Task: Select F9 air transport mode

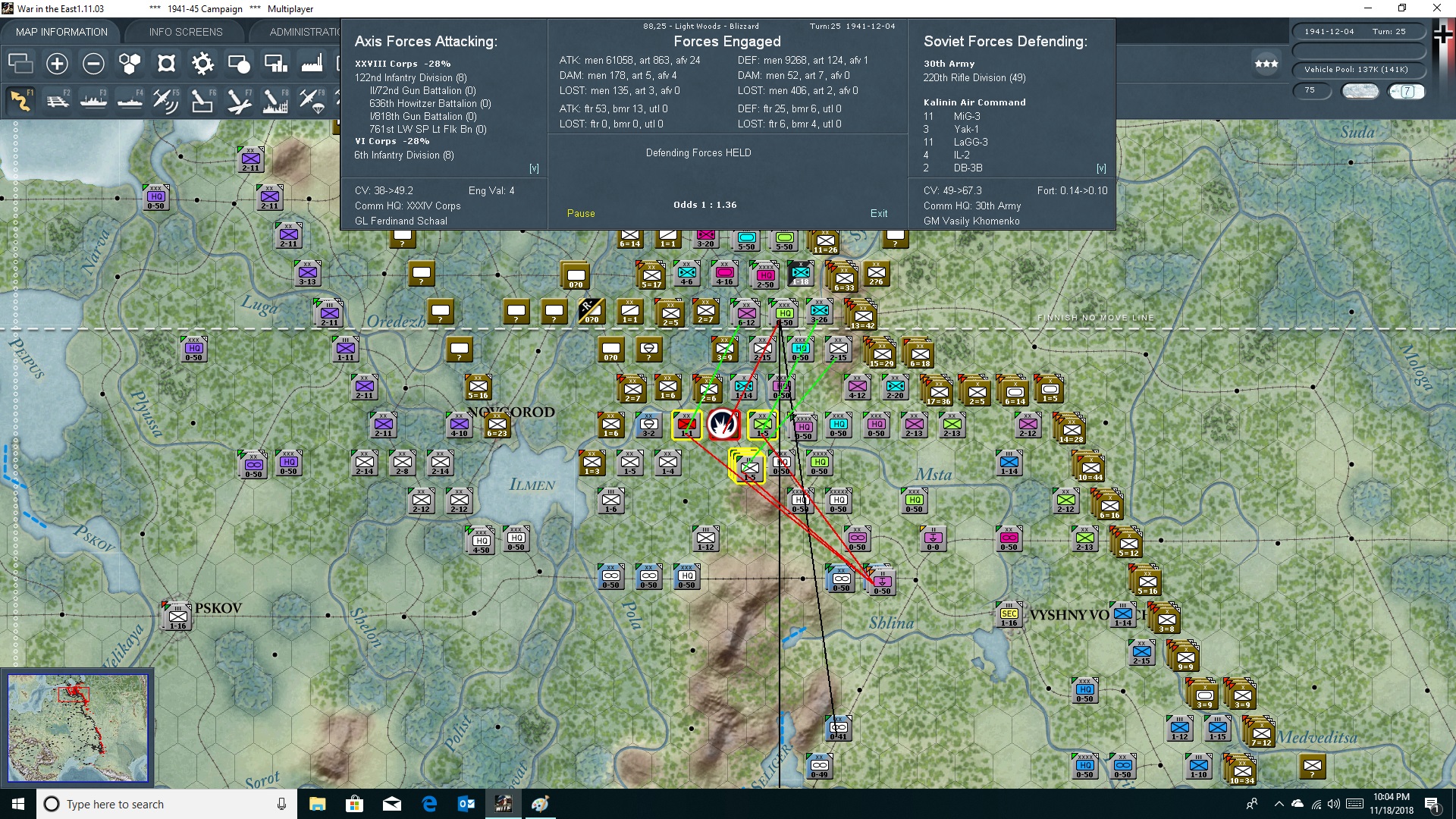Action: coord(312,101)
